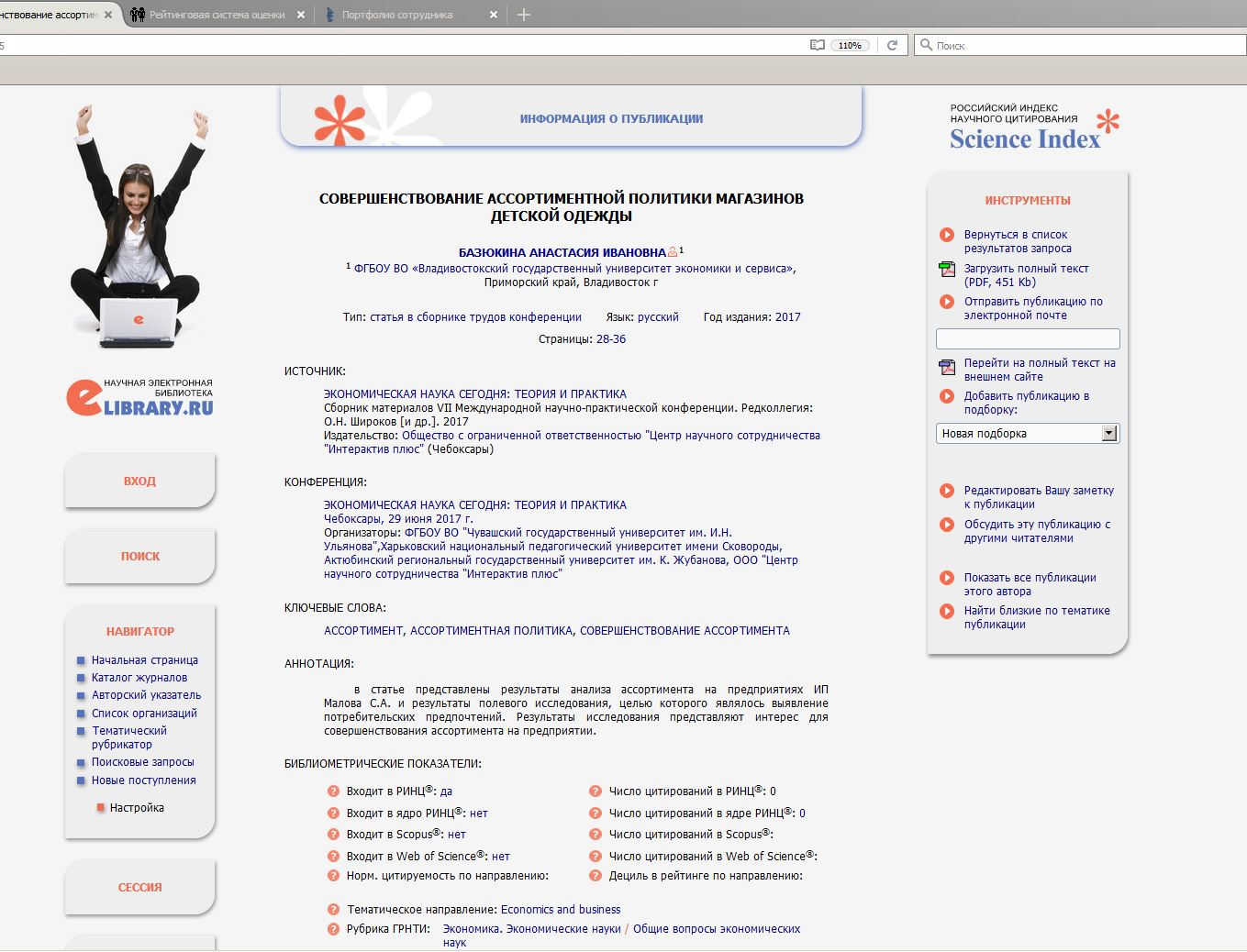The width and height of the screenshot is (1247, 952).
Task: Open 'Авторский указатель' in navigator
Action: 146,695
